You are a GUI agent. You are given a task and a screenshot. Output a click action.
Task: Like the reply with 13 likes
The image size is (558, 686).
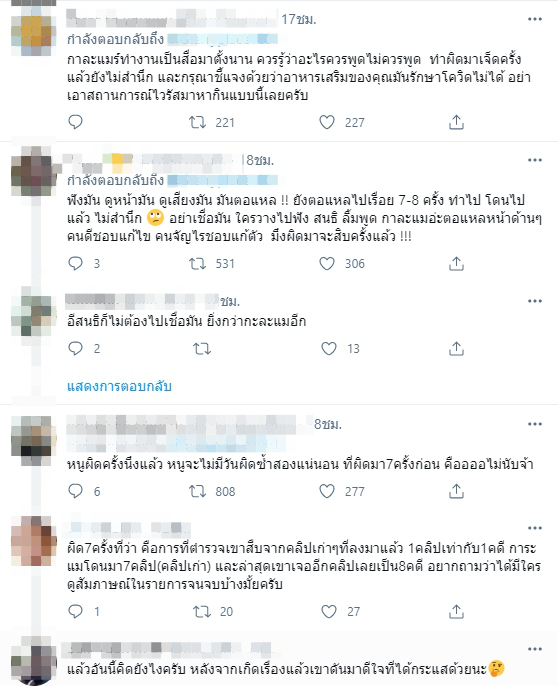pyautogui.click(x=329, y=348)
